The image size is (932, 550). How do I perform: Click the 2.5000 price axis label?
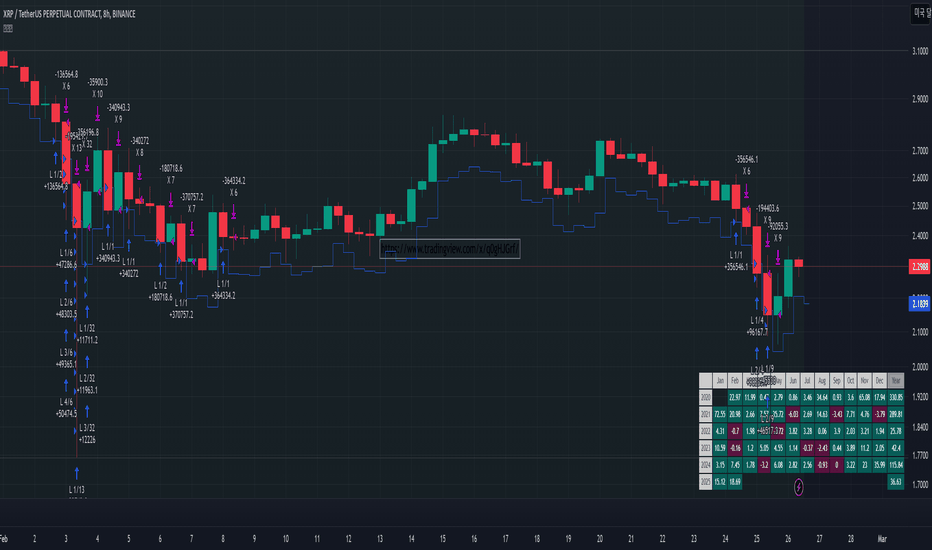coord(920,206)
